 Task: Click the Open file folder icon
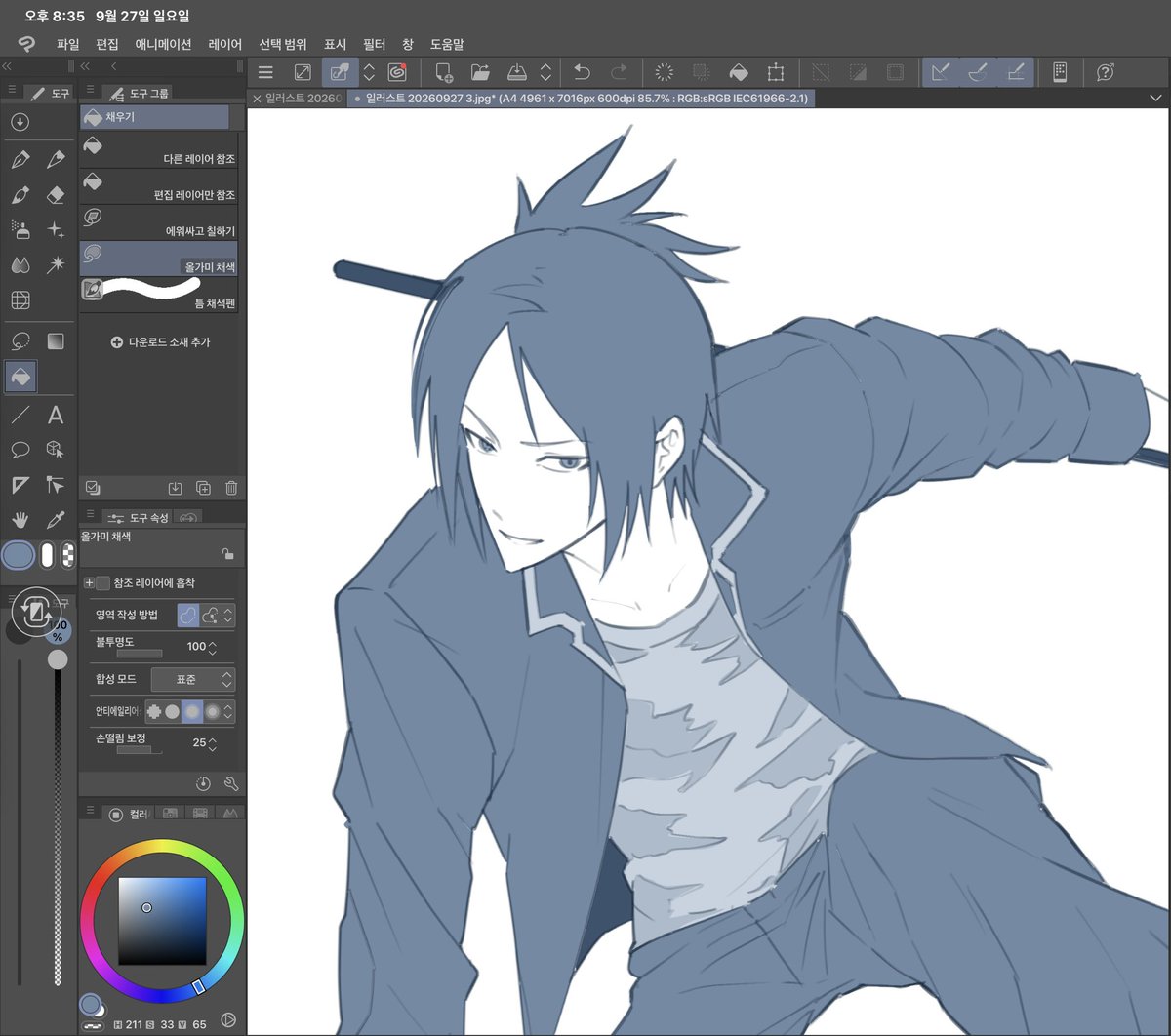click(480, 72)
